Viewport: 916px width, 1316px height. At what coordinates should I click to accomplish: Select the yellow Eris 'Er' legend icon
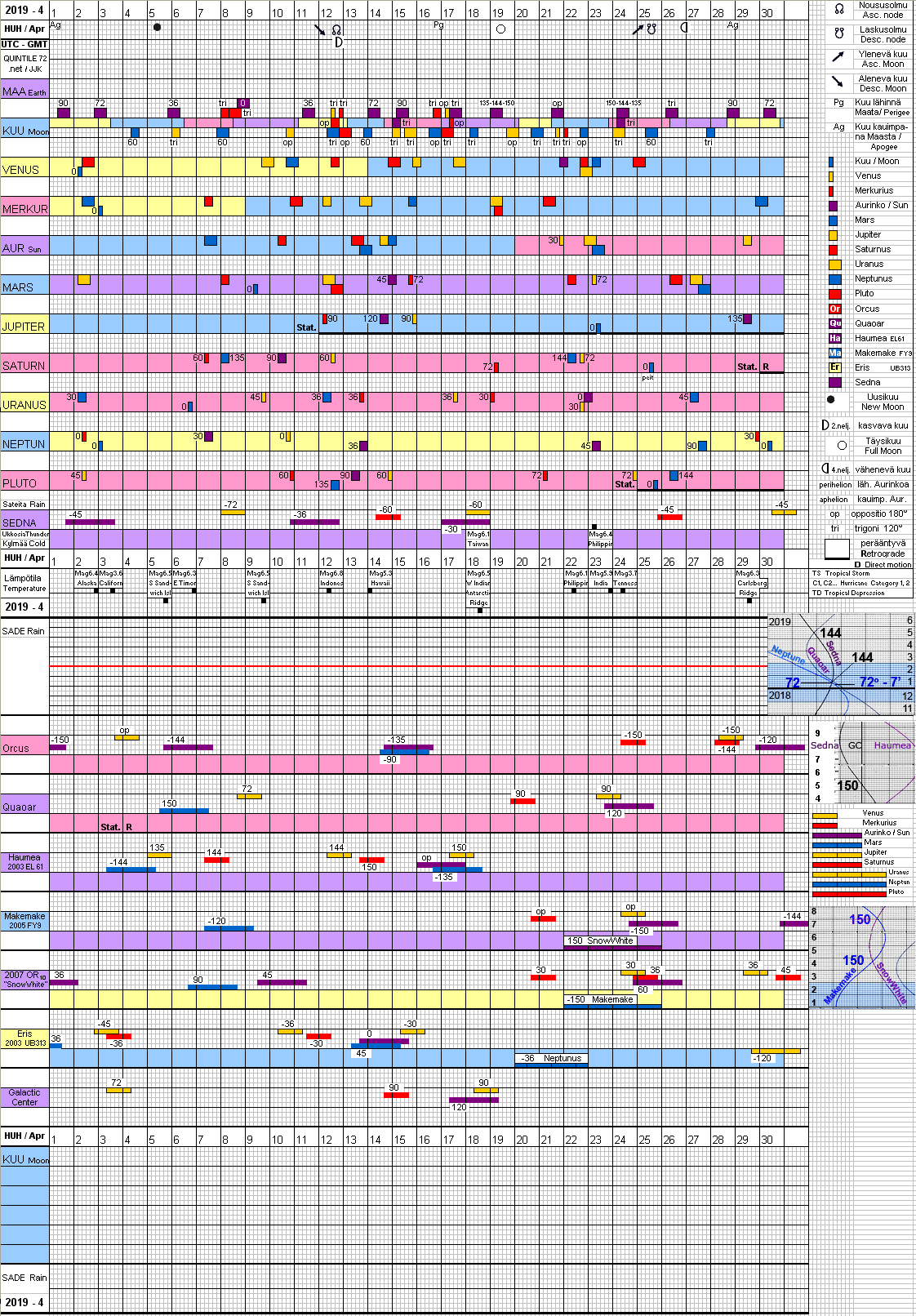tap(834, 367)
